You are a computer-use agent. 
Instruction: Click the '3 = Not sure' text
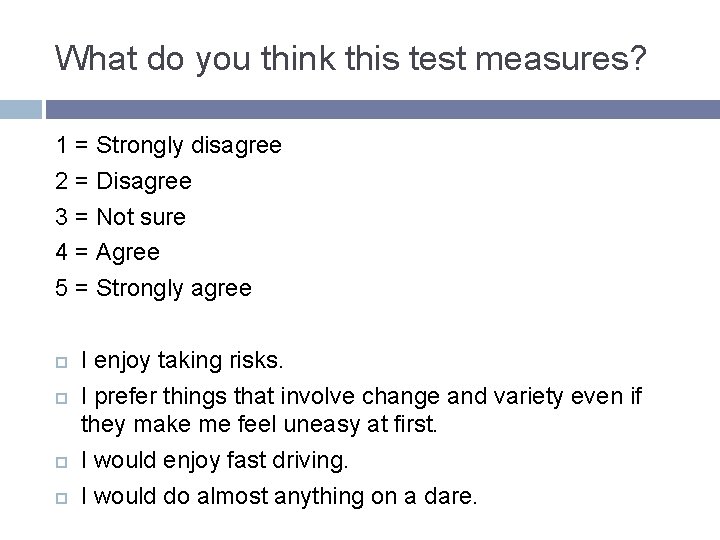point(121,217)
